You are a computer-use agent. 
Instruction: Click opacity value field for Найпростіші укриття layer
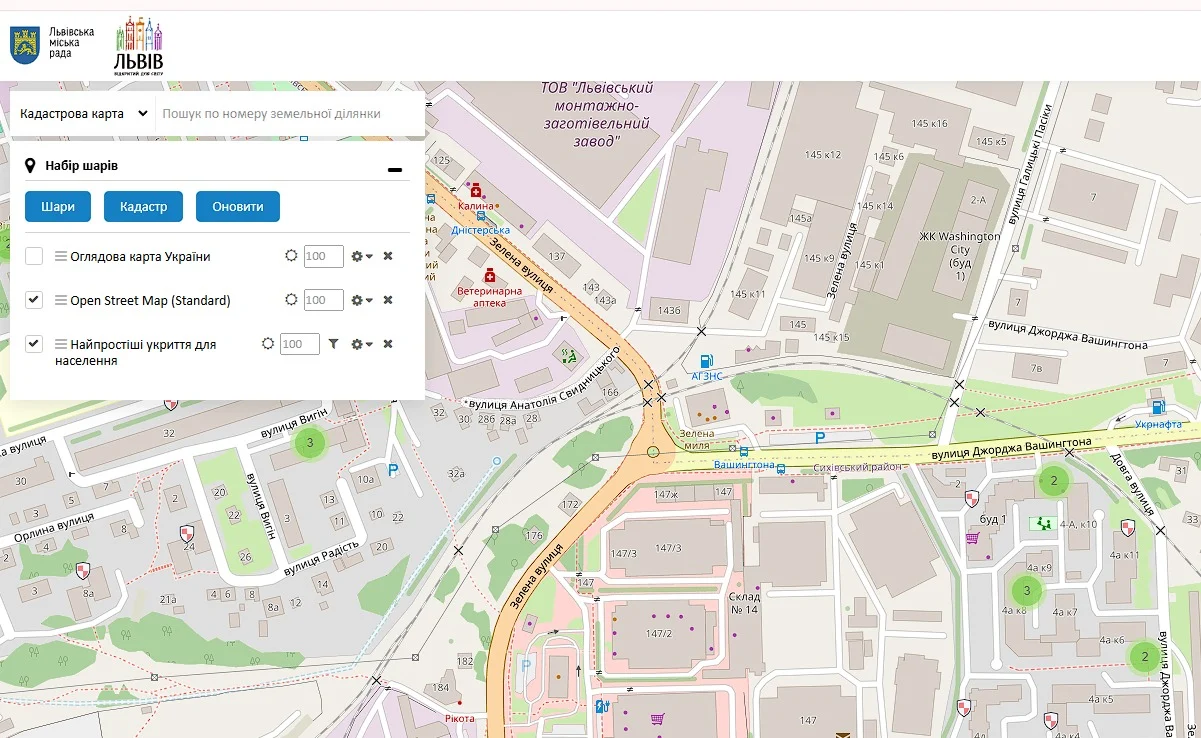(x=299, y=344)
